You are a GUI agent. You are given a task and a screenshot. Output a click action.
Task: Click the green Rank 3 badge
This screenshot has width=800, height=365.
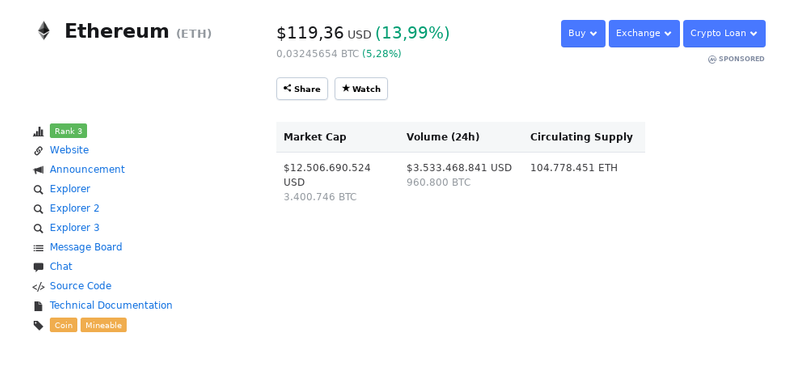(x=68, y=131)
